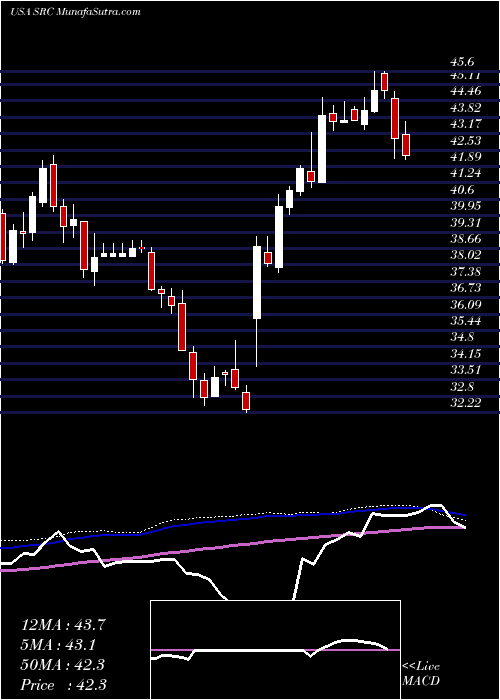Click the Price : 42.3 legend entry

(62, 685)
